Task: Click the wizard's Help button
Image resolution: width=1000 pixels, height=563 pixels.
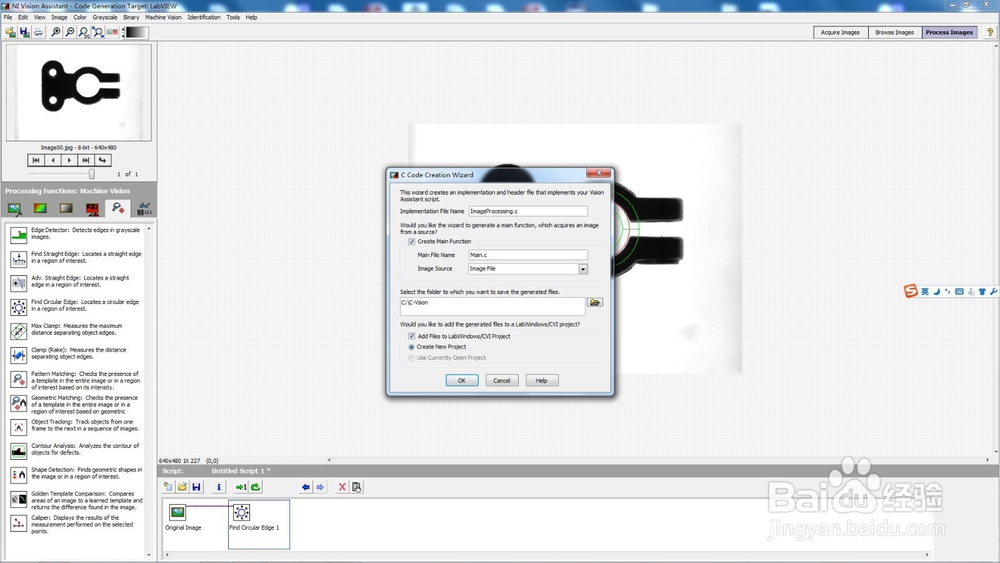Action: click(x=541, y=381)
